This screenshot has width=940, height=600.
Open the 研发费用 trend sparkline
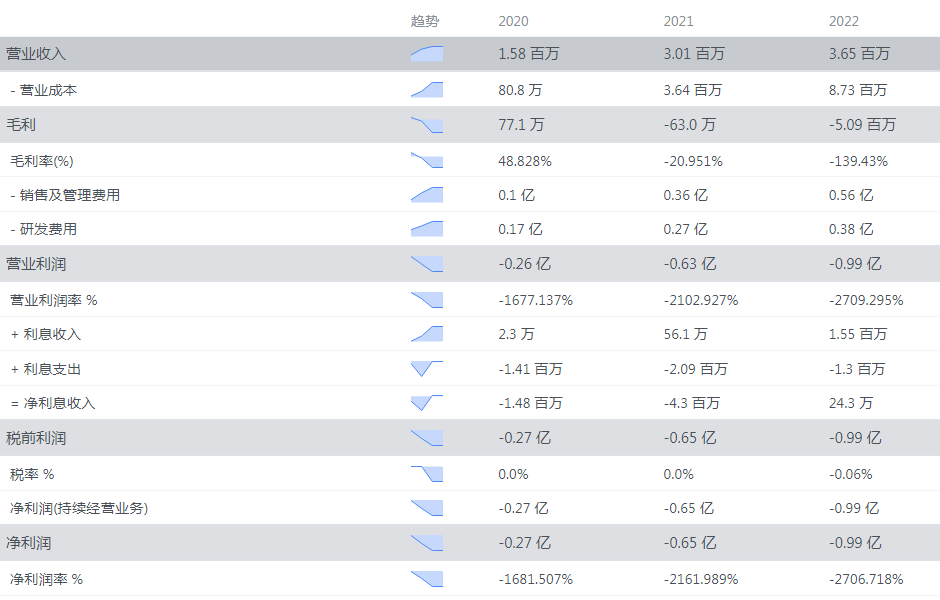427,229
